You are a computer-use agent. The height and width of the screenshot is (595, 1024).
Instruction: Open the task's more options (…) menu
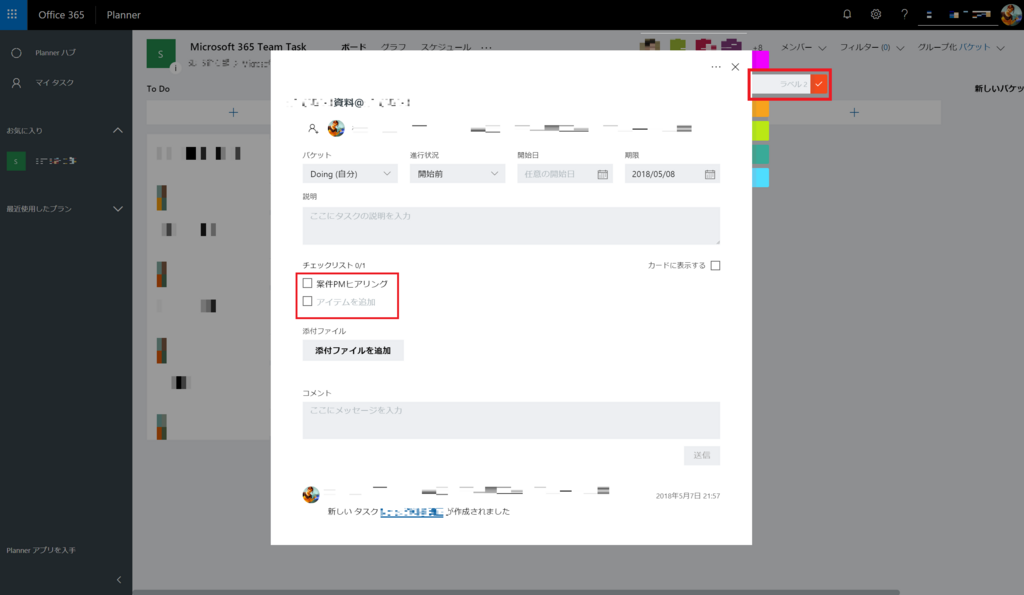(x=715, y=65)
